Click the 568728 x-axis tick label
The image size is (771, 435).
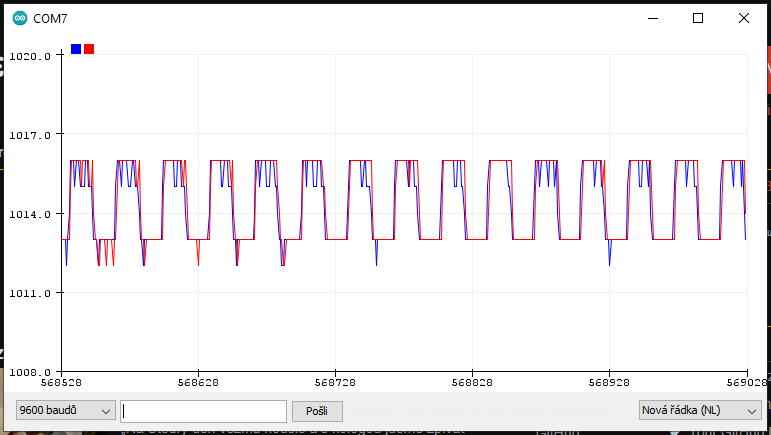click(336, 381)
